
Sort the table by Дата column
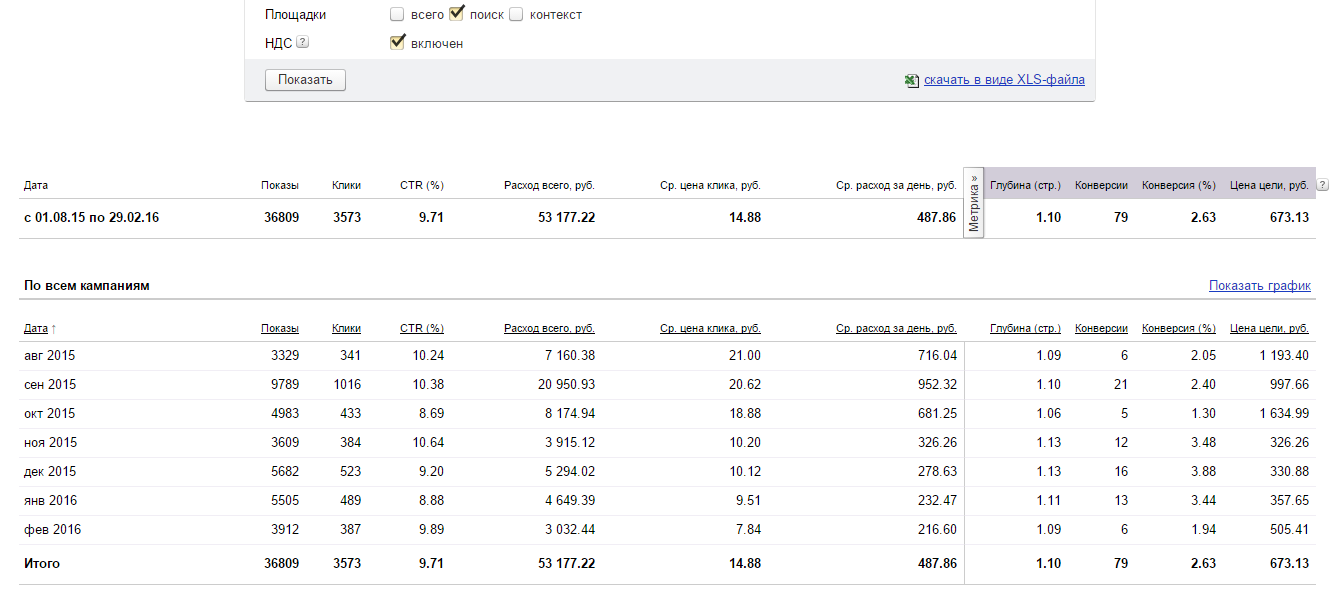coord(36,328)
